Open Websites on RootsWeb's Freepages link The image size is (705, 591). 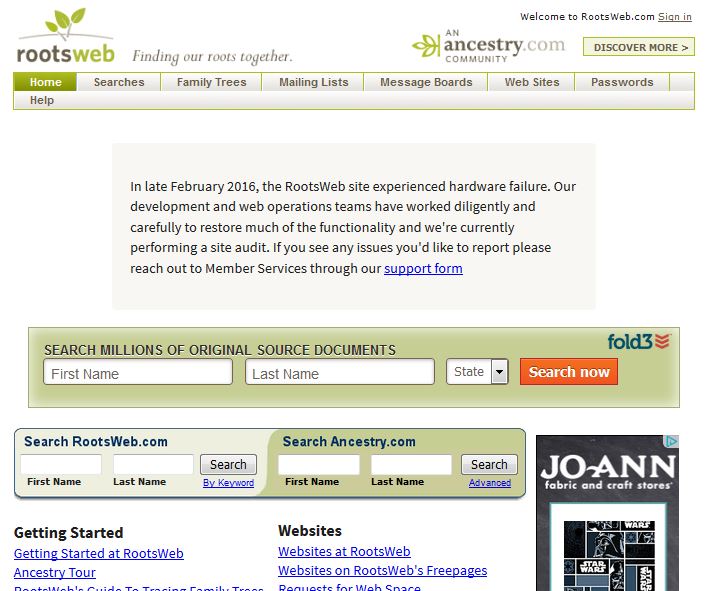383,570
